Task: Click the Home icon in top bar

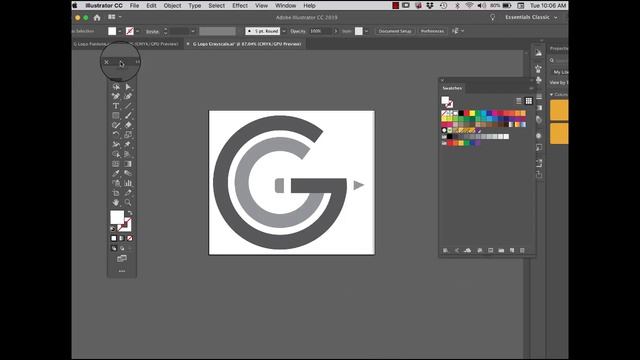Action: coord(97,18)
